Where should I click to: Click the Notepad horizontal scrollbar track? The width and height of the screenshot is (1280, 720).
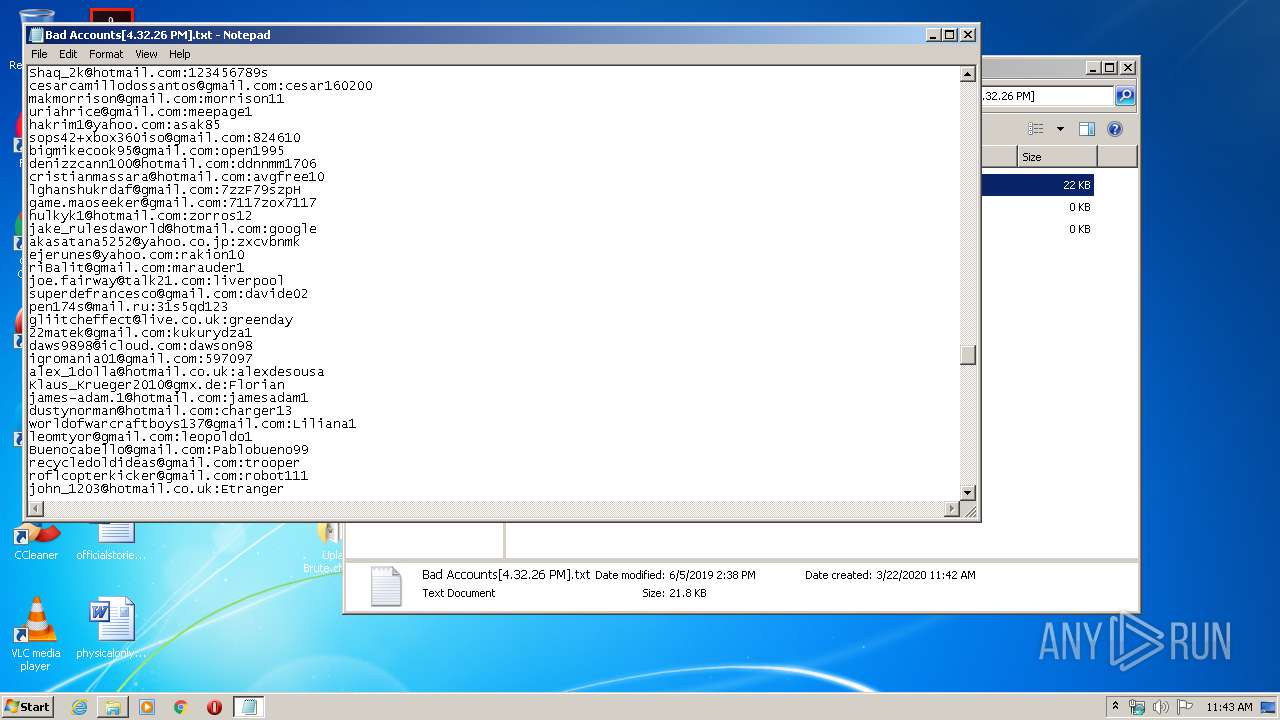point(494,509)
